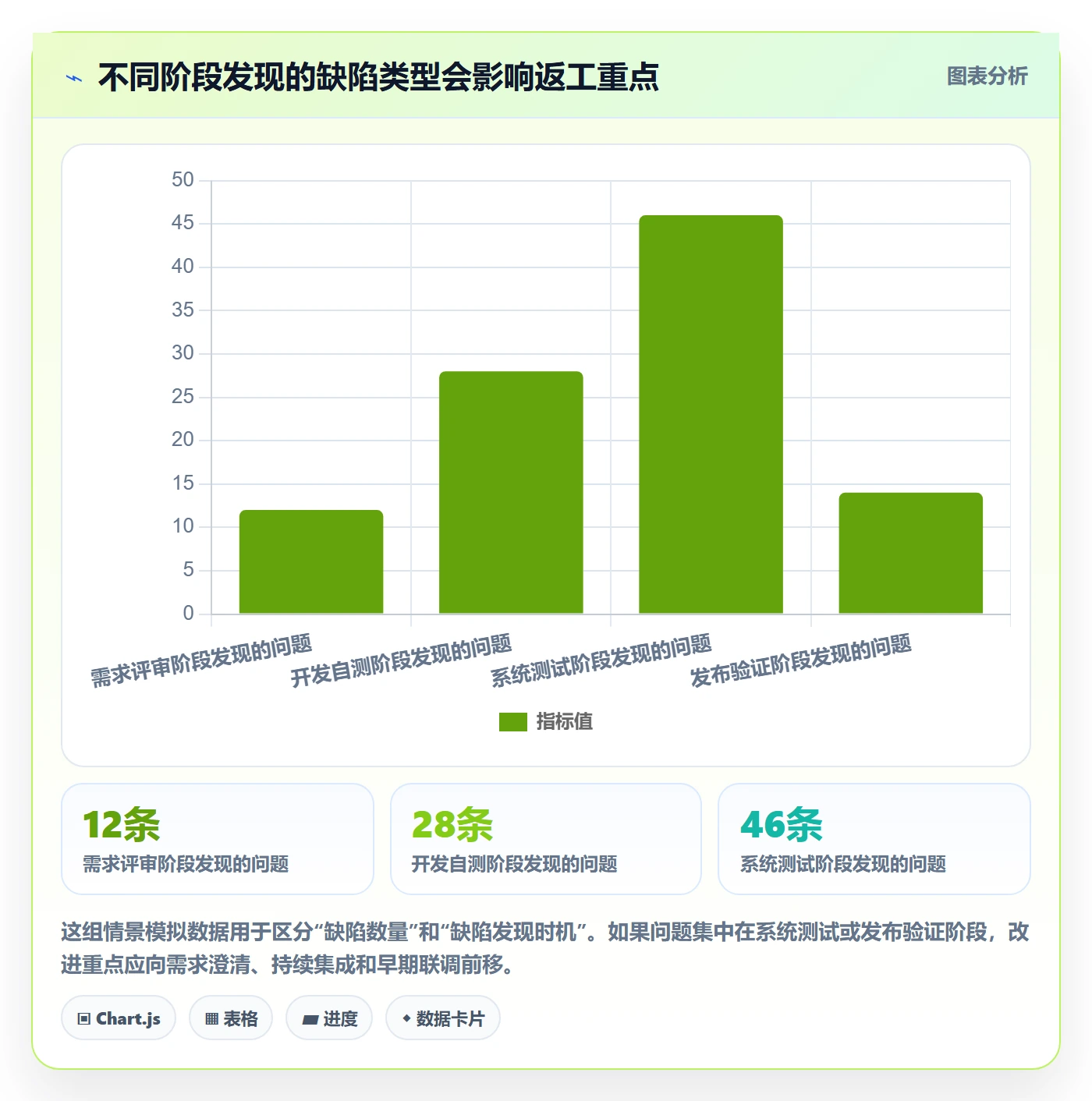Click the diamond icon in 数据卡片 tag
1092x1101 pixels.
tap(406, 1018)
